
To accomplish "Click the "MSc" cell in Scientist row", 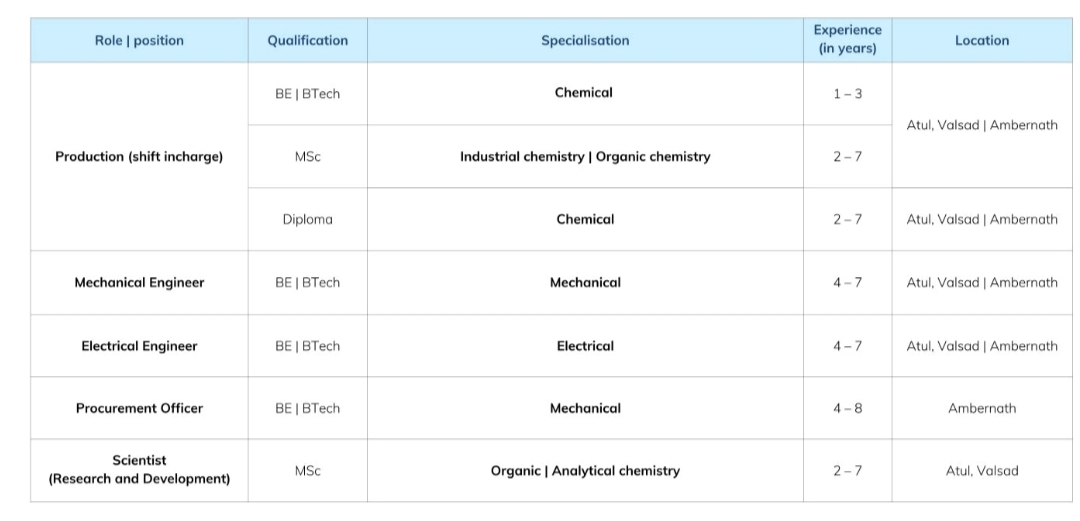I will 308,471.
